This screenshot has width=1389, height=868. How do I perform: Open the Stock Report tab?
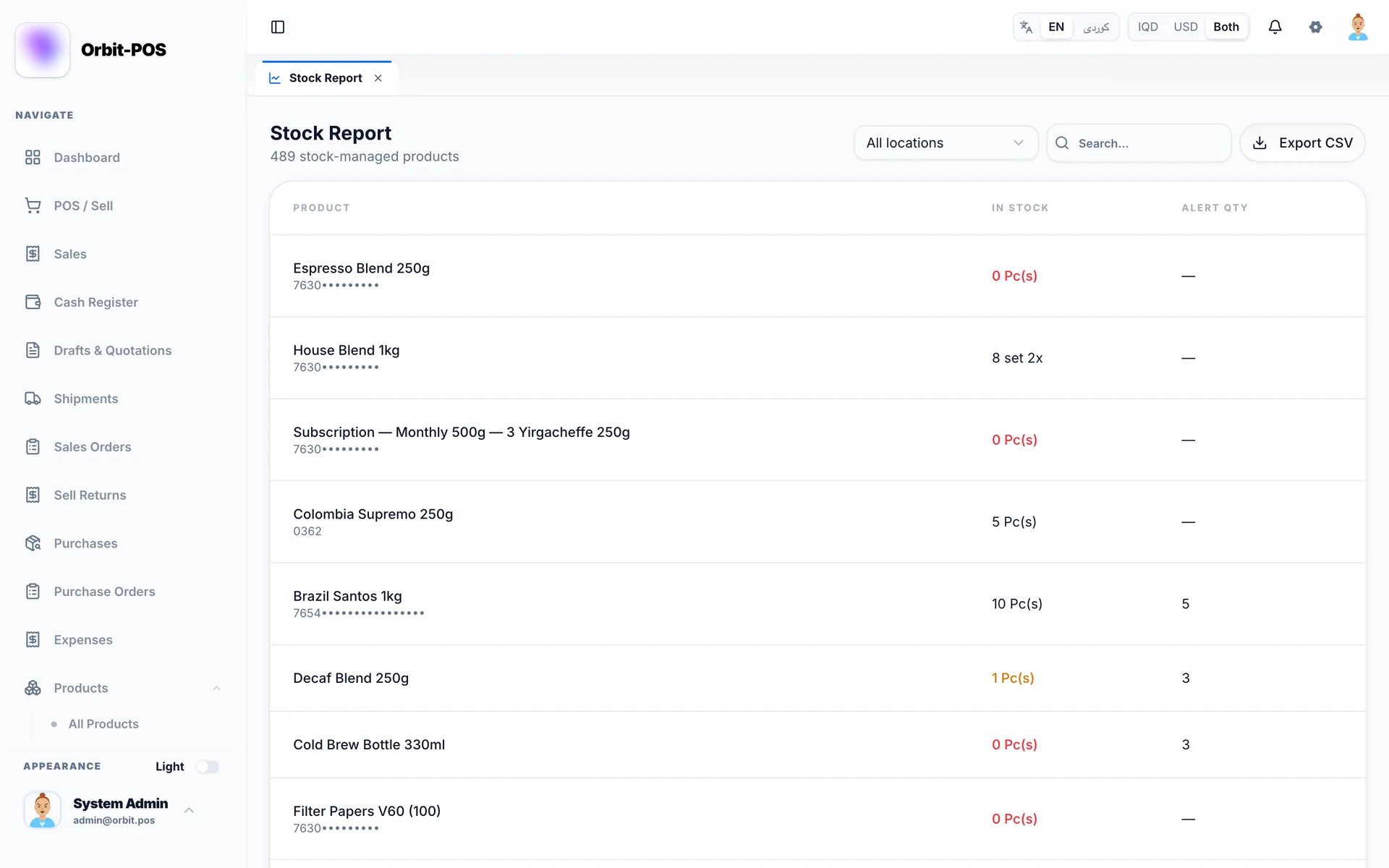click(x=326, y=78)
